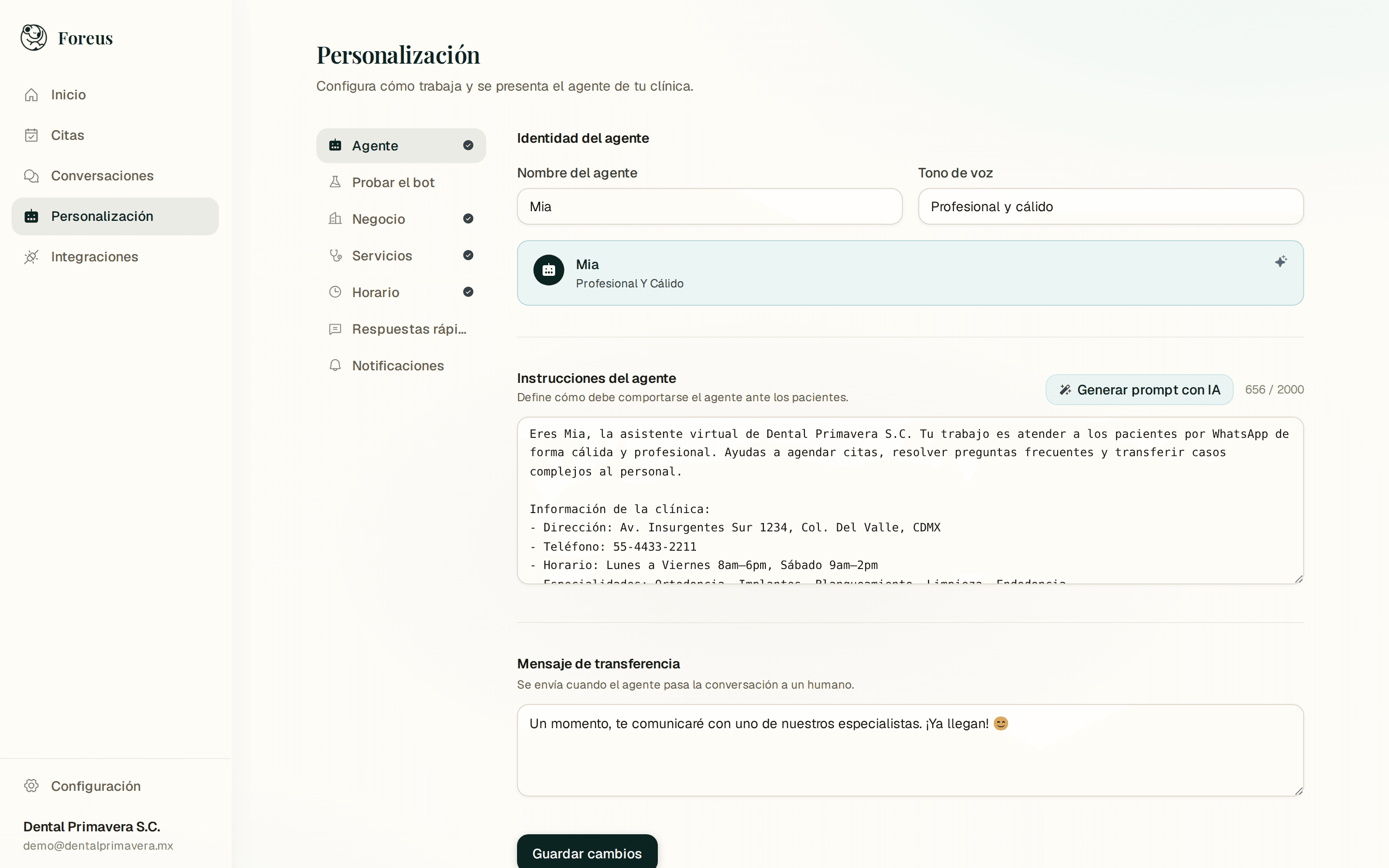The image size is (1389, 868).
Task: Click the Respuestas rápidas message icon
Action: coord(335,329)
